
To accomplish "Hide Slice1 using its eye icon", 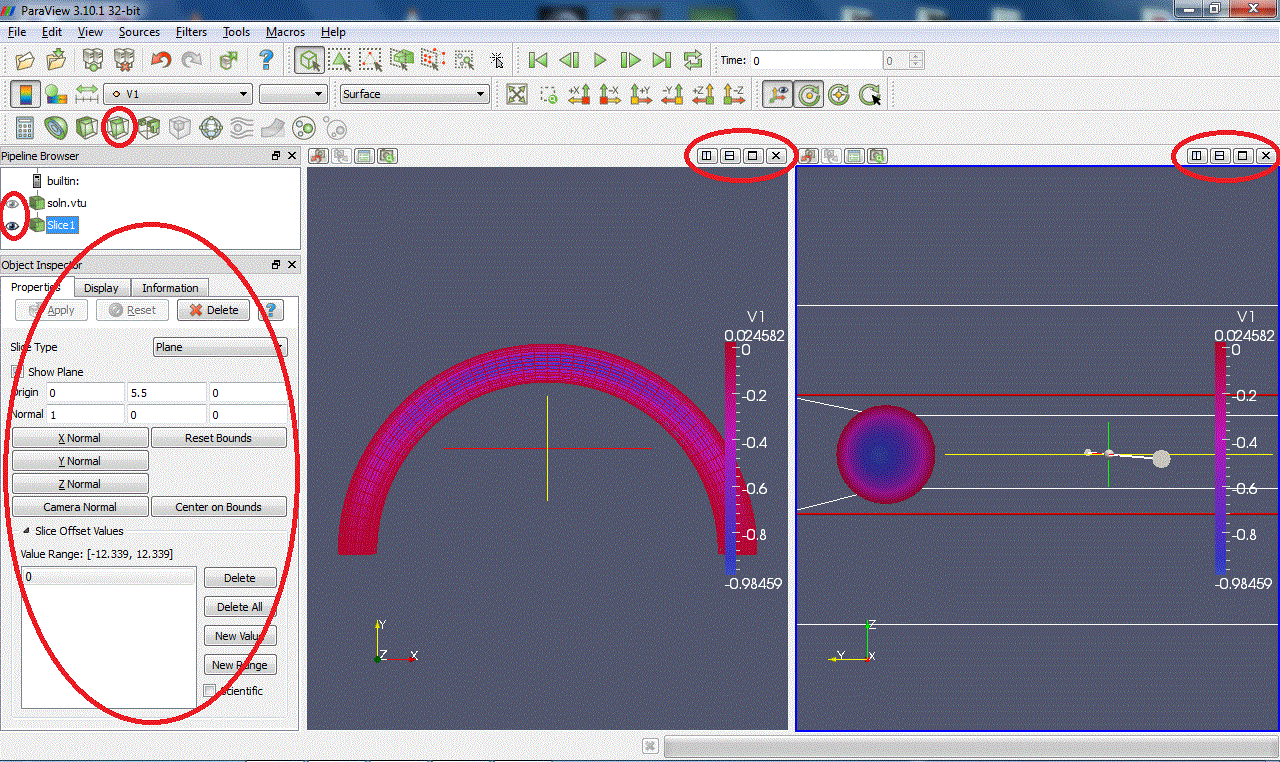I will (x=13, y=226).
